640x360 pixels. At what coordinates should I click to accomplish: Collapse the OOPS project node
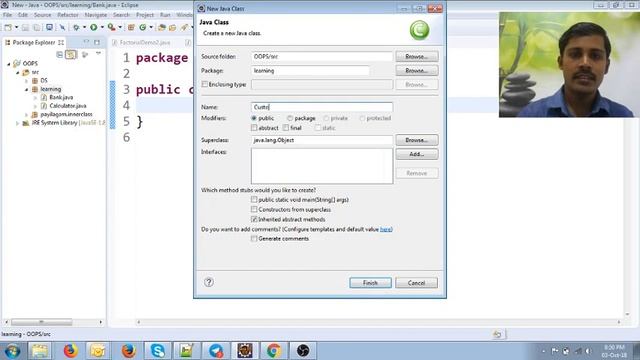(9, 64)
